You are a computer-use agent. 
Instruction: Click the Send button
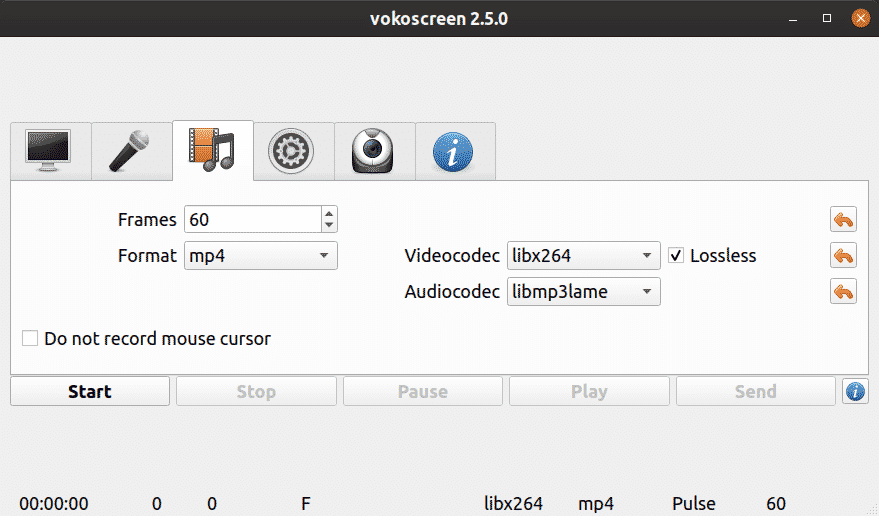tap(755, 391)
